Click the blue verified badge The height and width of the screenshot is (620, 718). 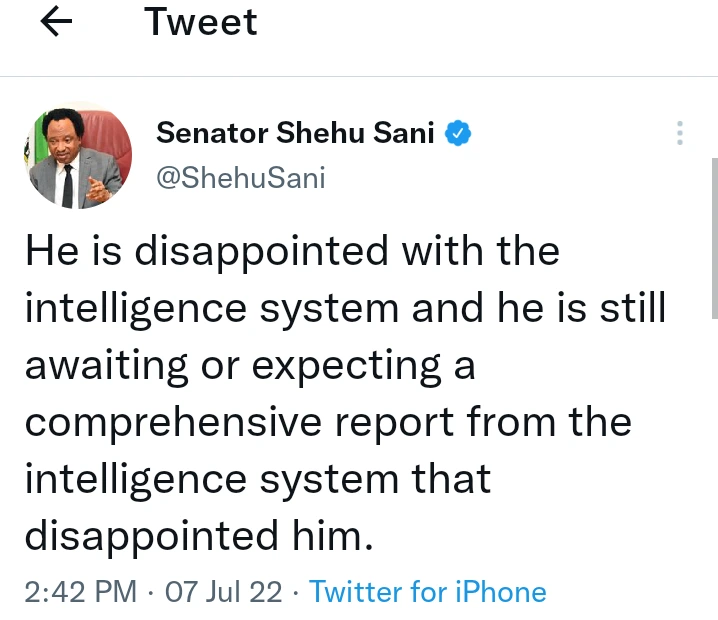pyautogui.click(x=458, y=133)
